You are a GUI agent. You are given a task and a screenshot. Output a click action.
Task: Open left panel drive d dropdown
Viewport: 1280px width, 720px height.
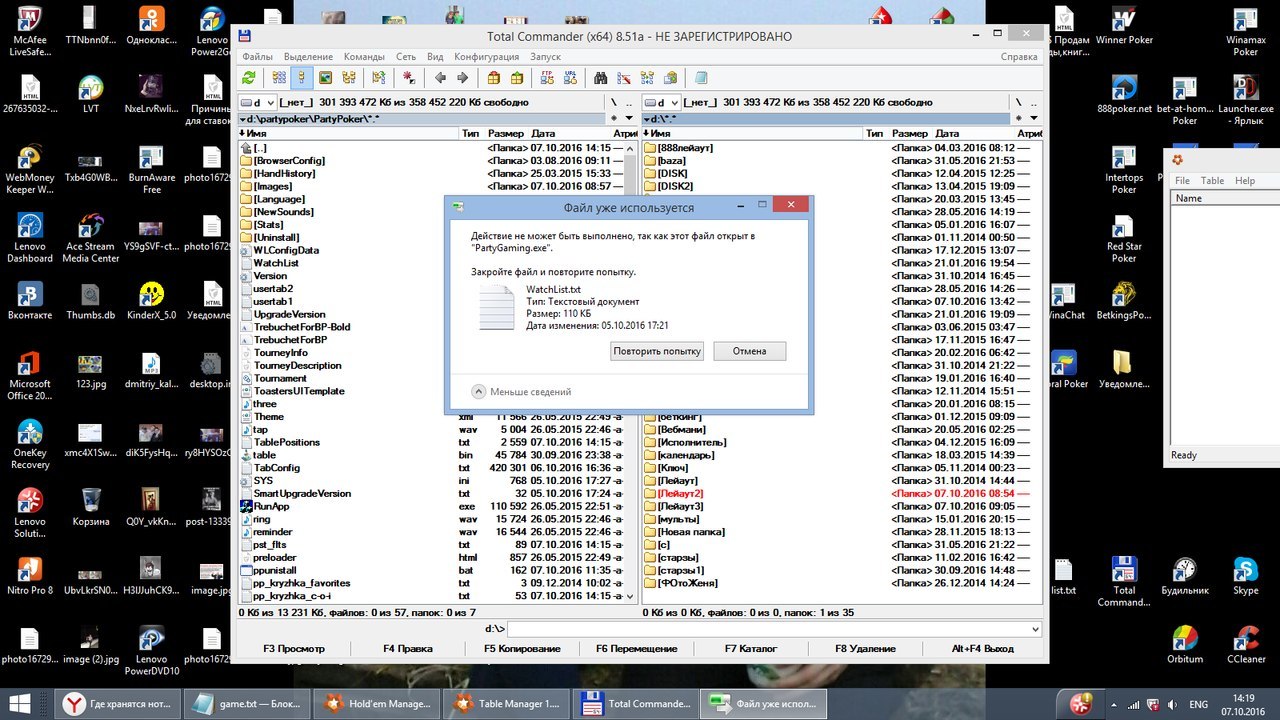(256, 102)
